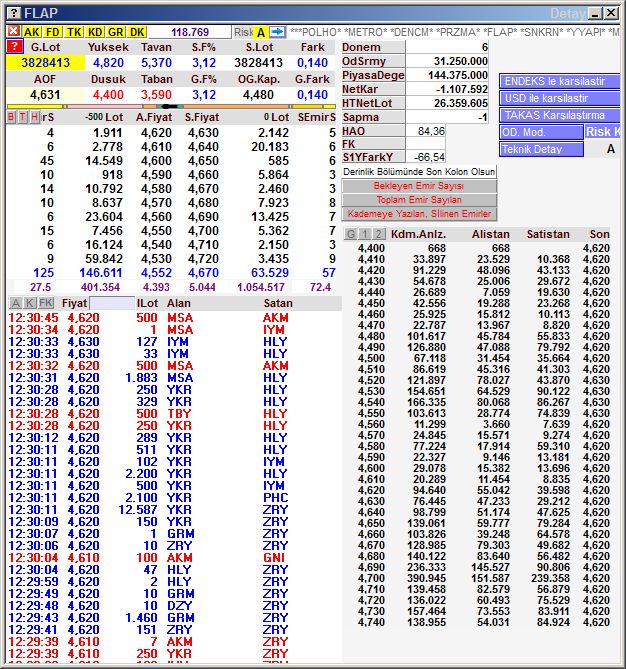Click the Kdm.Anlz. column header
Image resolution: width=626 pixels, height=669 pixels.
pos(419,234)
